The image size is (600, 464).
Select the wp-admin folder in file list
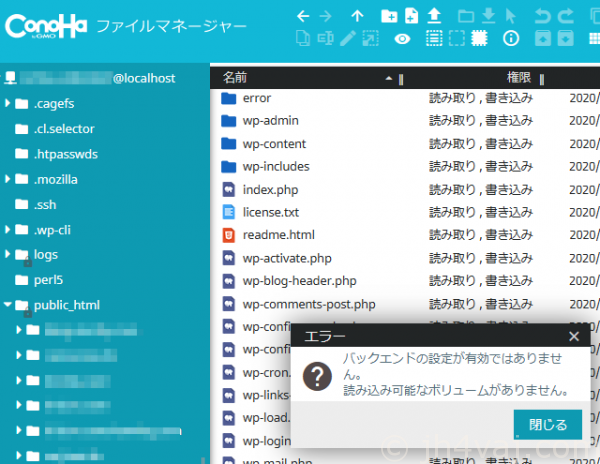[x=270, y=121]
